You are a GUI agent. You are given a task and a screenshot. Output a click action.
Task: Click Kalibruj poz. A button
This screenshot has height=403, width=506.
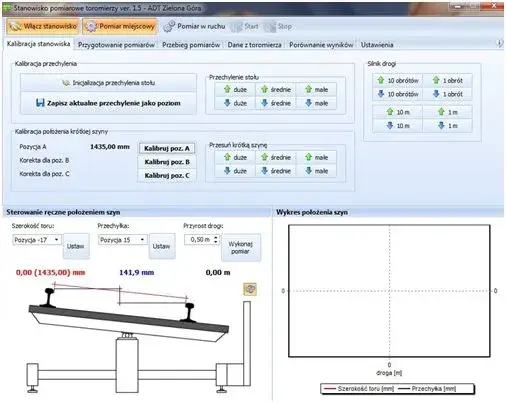(167, 148)
